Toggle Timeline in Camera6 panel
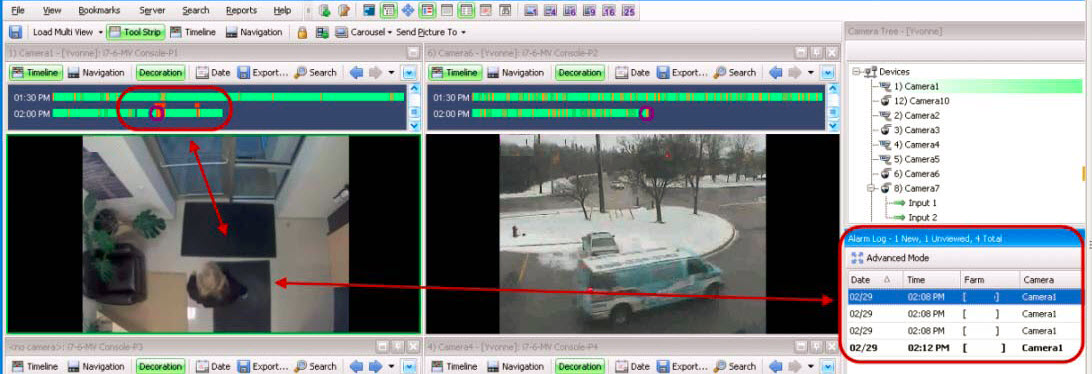The width and height of the screenshot is (1092, 374). point(454,72)
